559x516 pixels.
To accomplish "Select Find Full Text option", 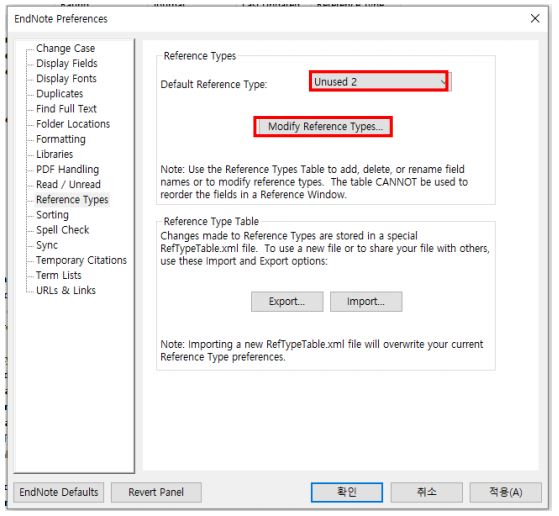I will pyautogui.click(x=66, y=109).
